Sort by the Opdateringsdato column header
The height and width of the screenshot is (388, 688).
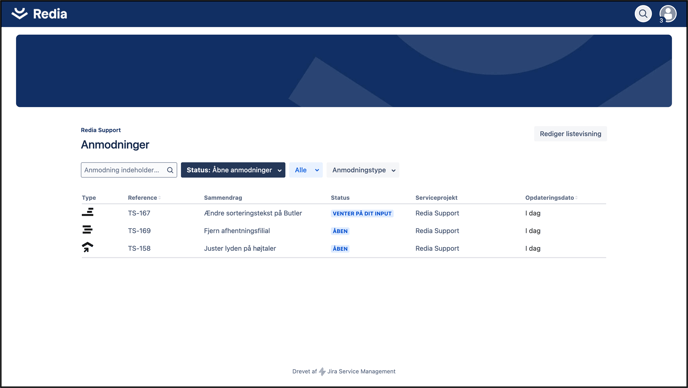click(551, 198)
